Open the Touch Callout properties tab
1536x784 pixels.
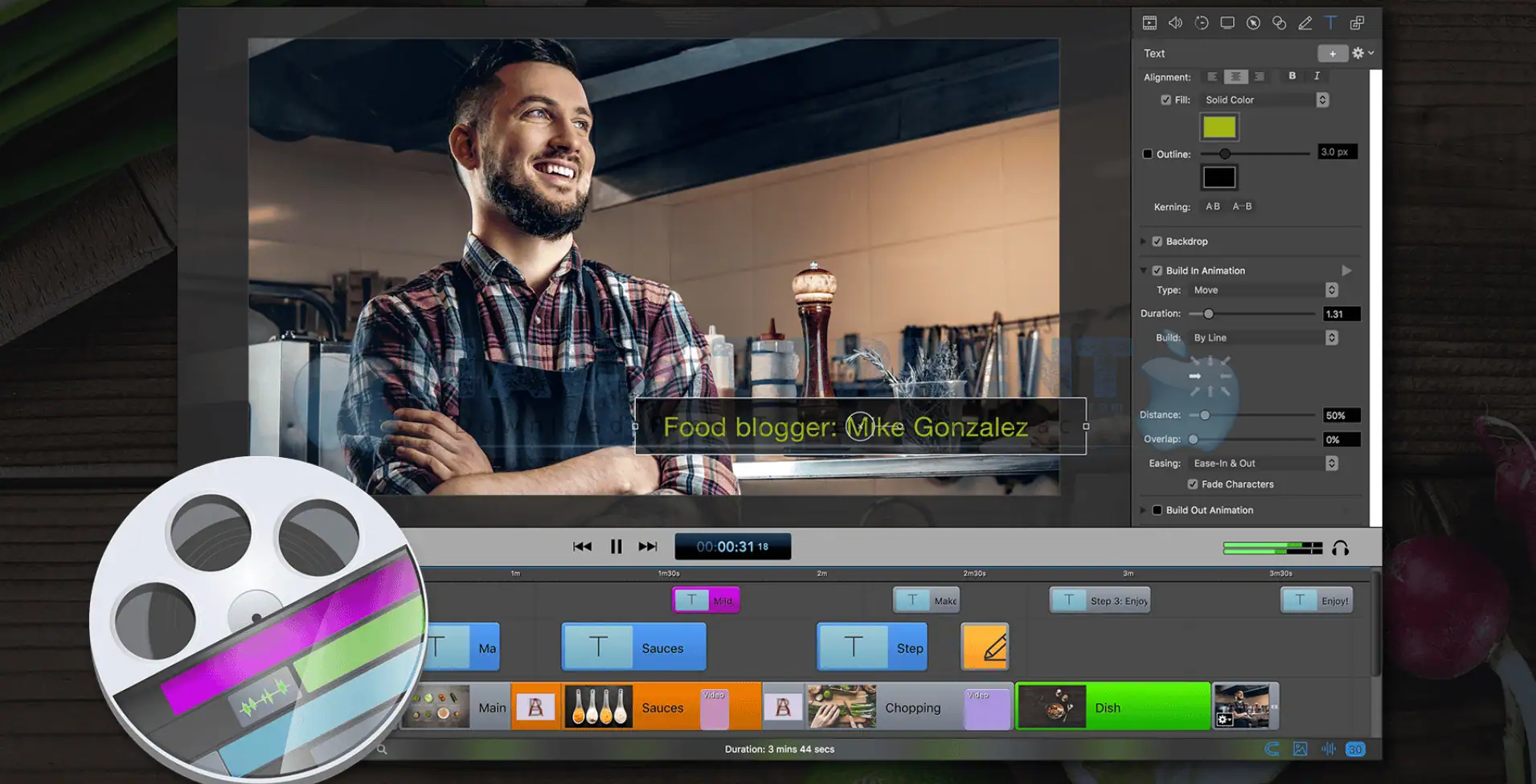(1279, 23)
